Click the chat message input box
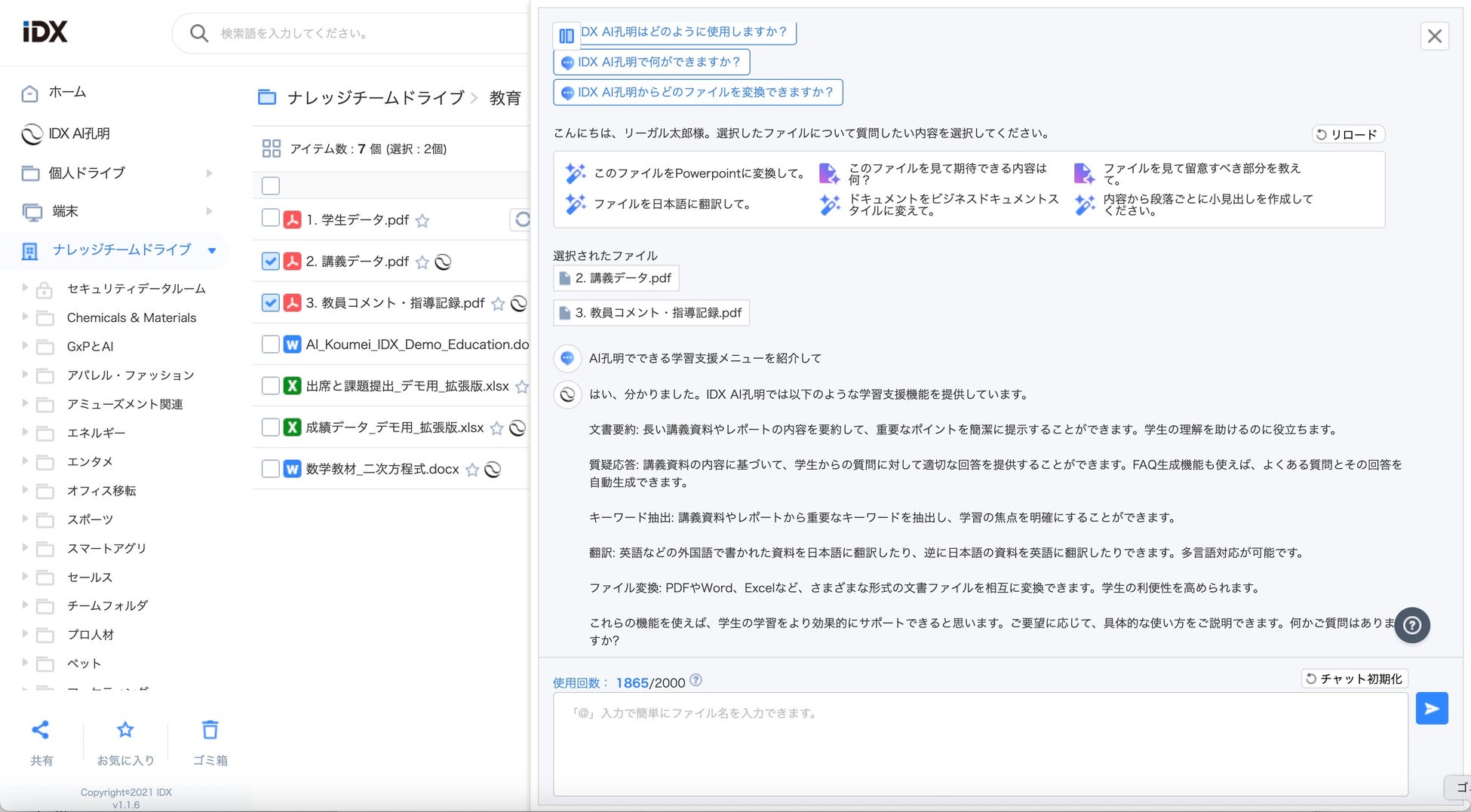 (981, 744)
